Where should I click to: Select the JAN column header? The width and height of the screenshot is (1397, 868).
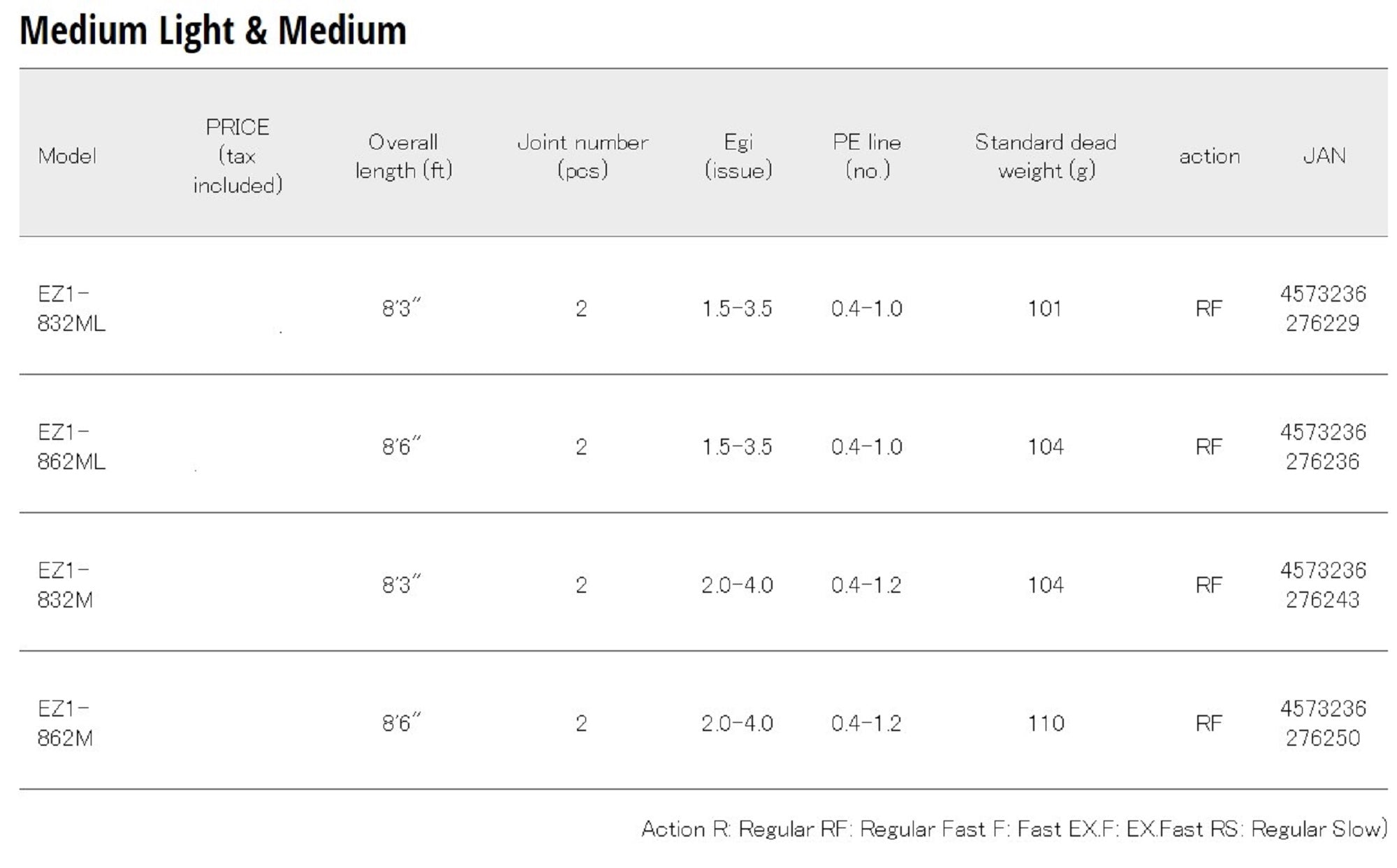pos(1324,156)
